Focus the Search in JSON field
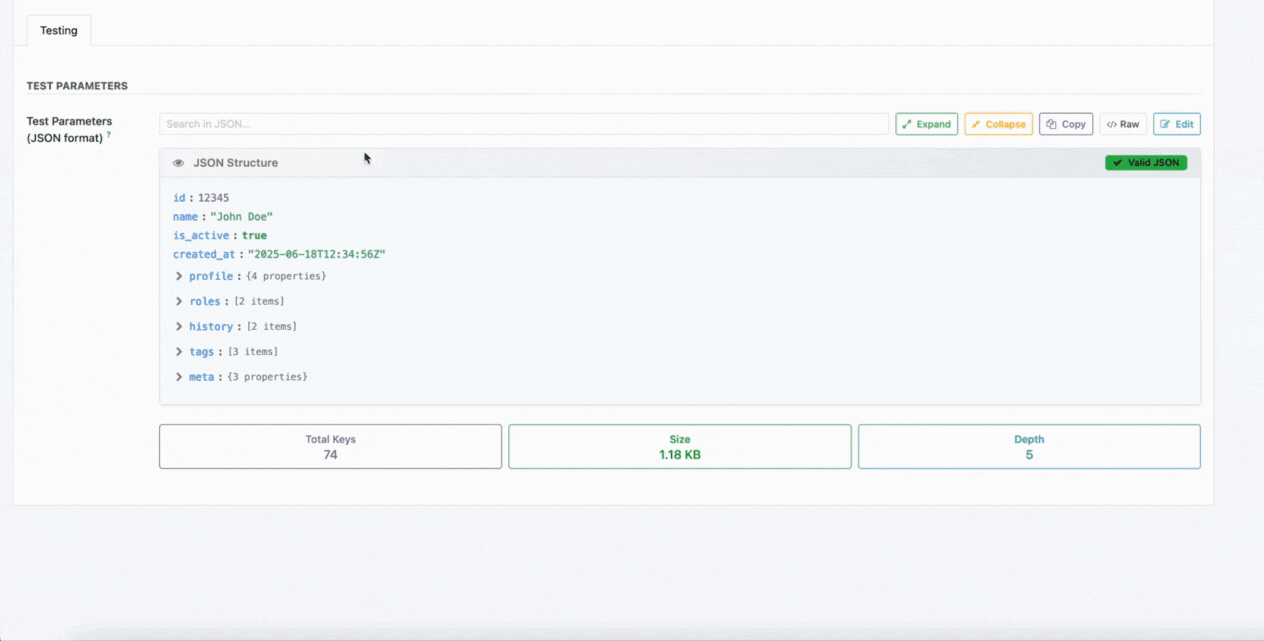This screenshot has height=641, width=1264. coord(523,124)
